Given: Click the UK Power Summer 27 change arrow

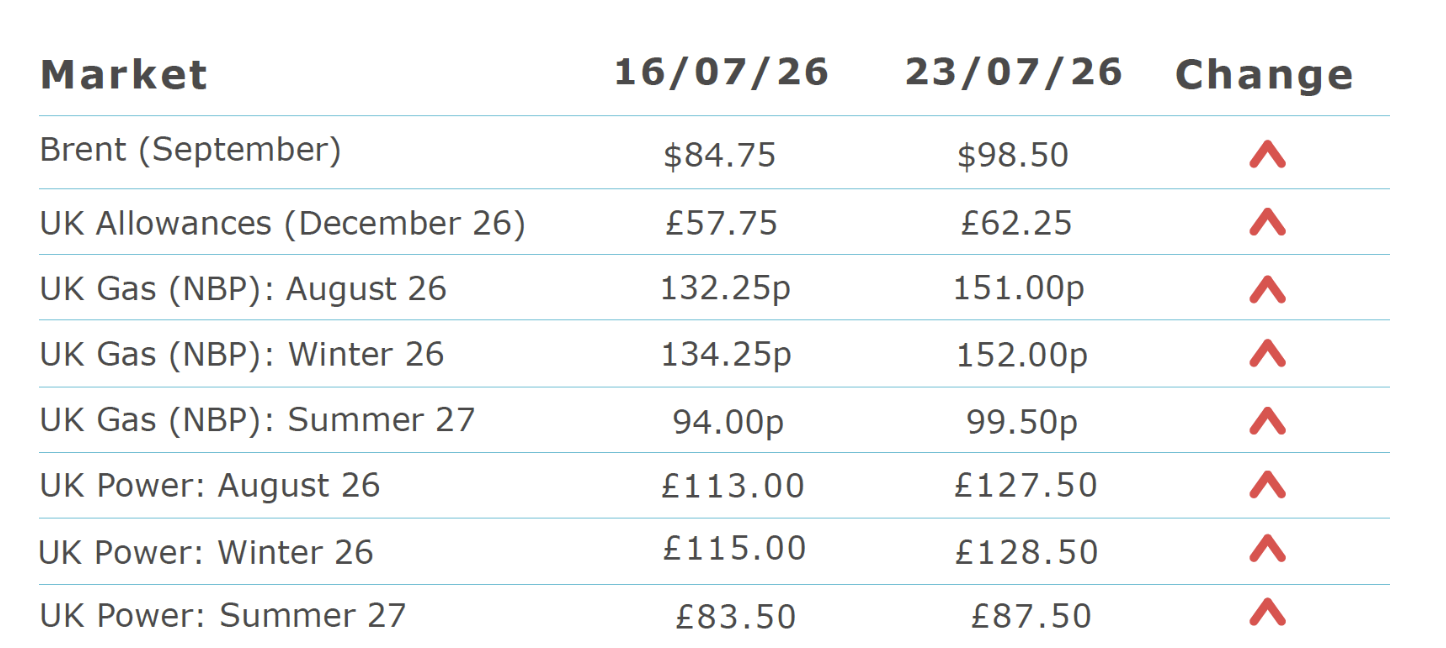Looking at the screenshot, I should click(x=1267, y=611).
